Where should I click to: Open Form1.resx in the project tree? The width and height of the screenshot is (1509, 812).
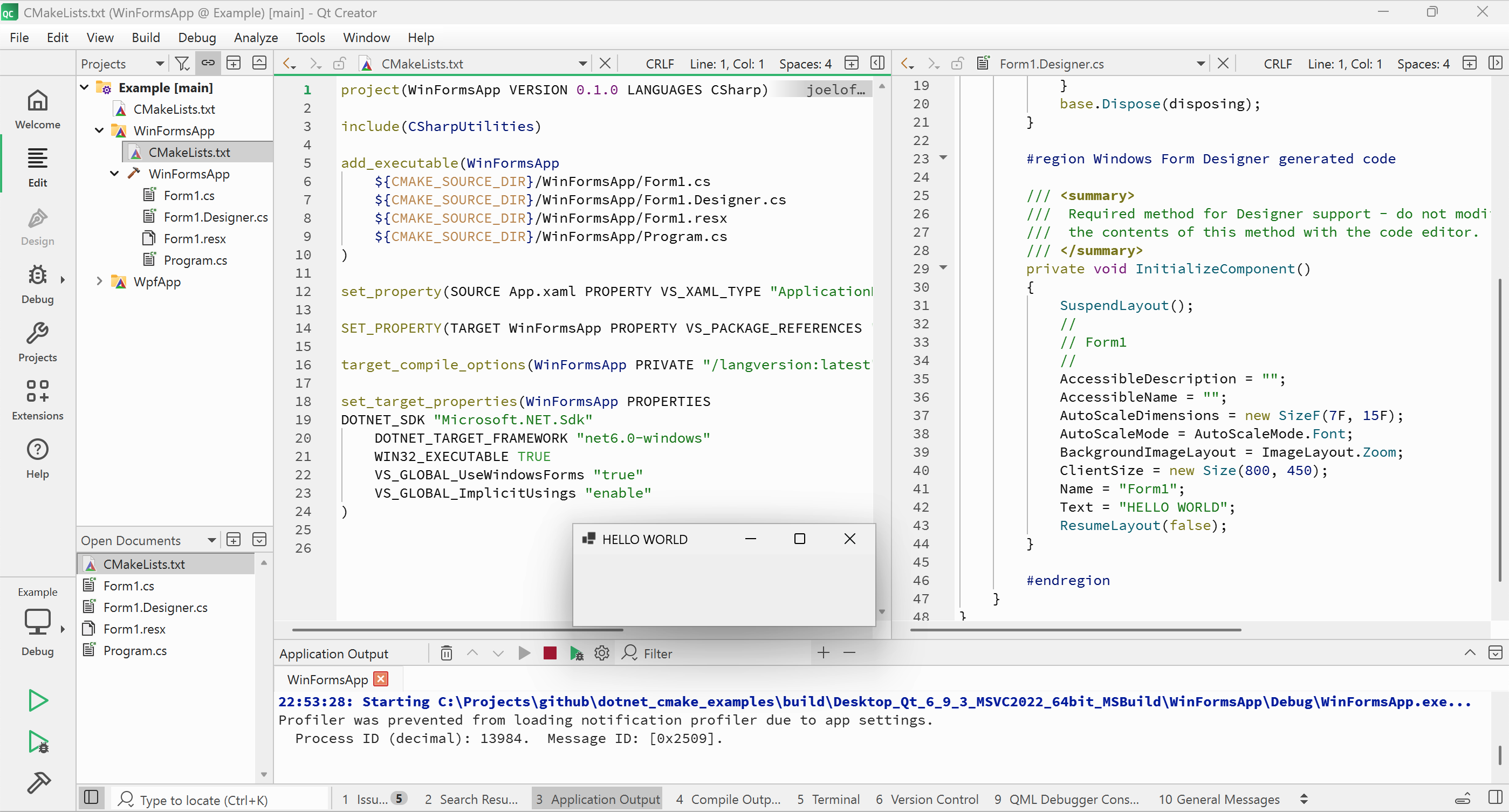[195, 238]
